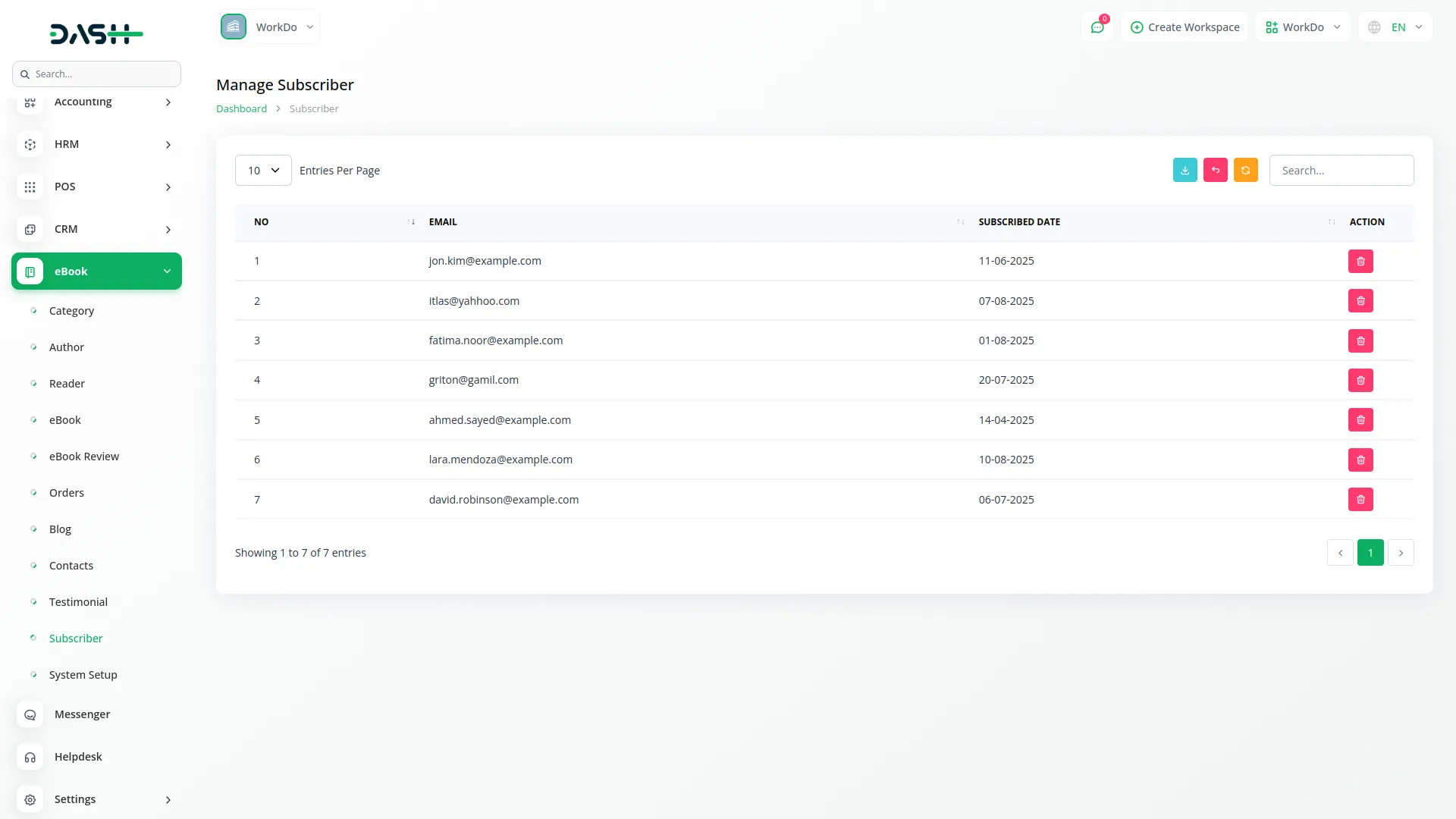Open the chat messages notification icon
This screenshot has height=819, width=1456.
[x=1097, y=27]
